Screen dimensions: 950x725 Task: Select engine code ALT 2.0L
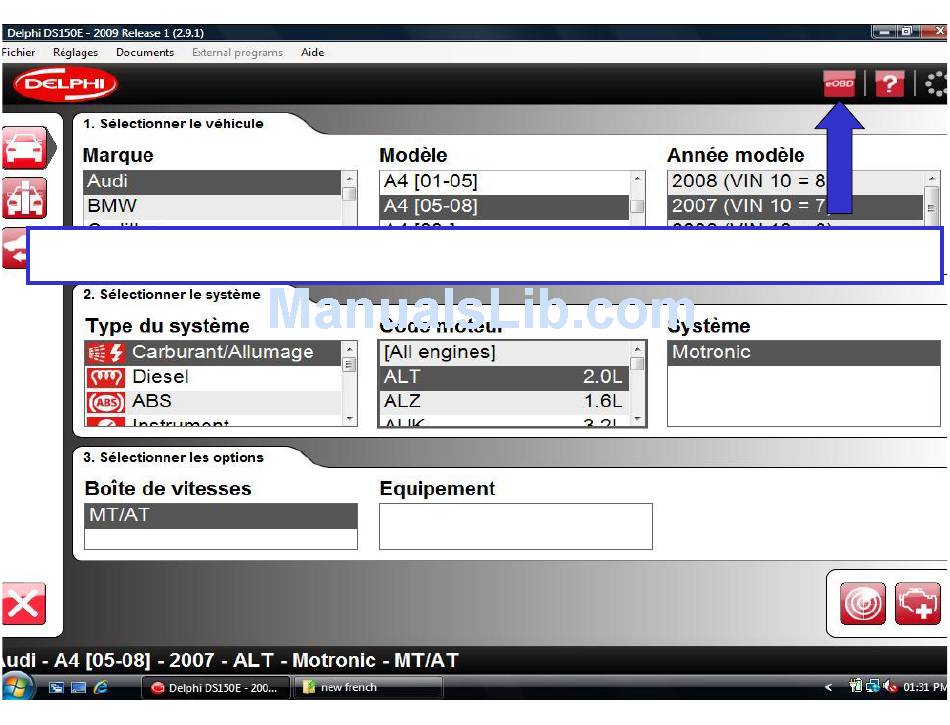pyautogui.click(x=505, y=377)
